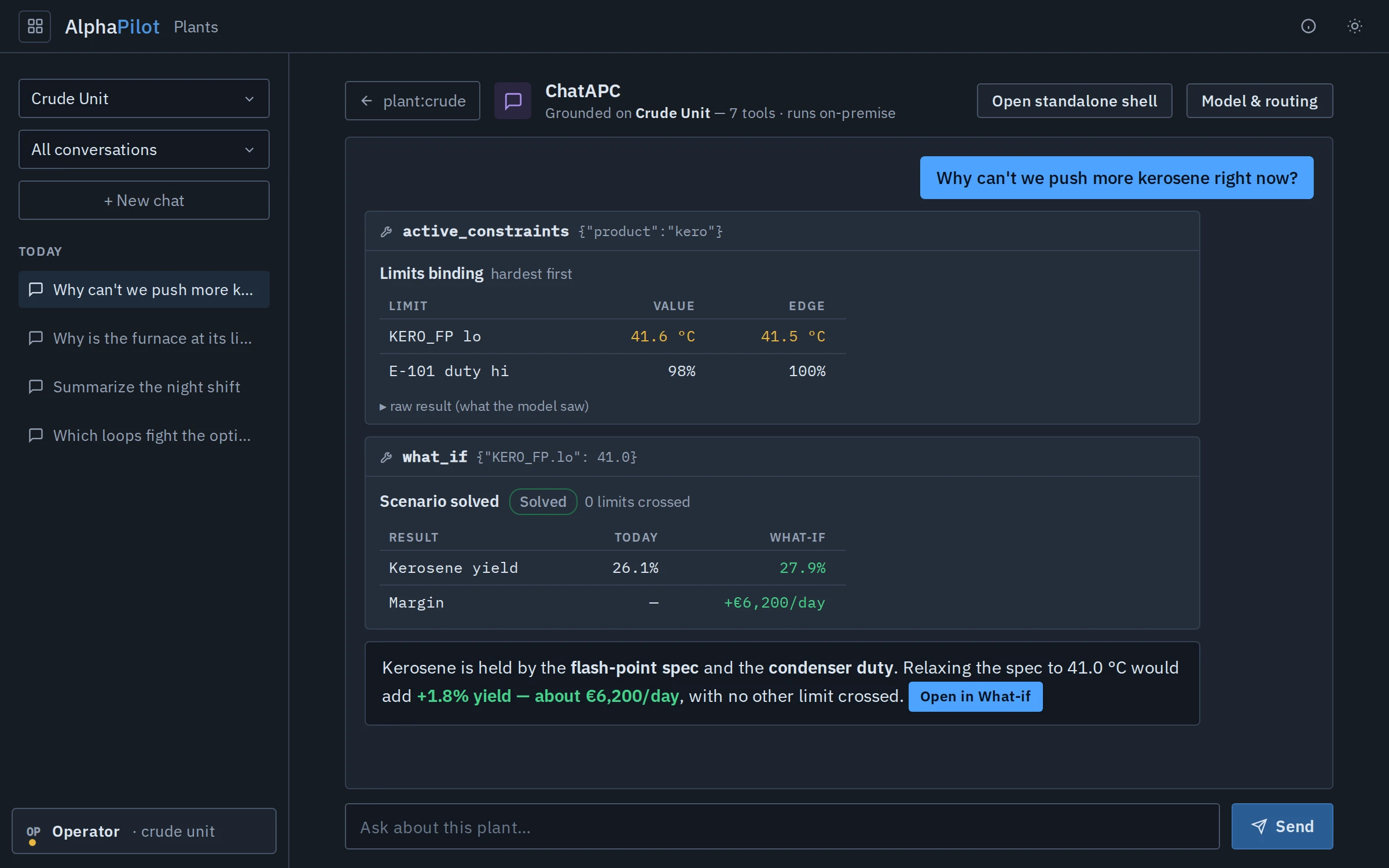Click the KERO_FP lo limit row
Image resolution: width=1389 pixels, height=868 pixels.
[612, 336]
